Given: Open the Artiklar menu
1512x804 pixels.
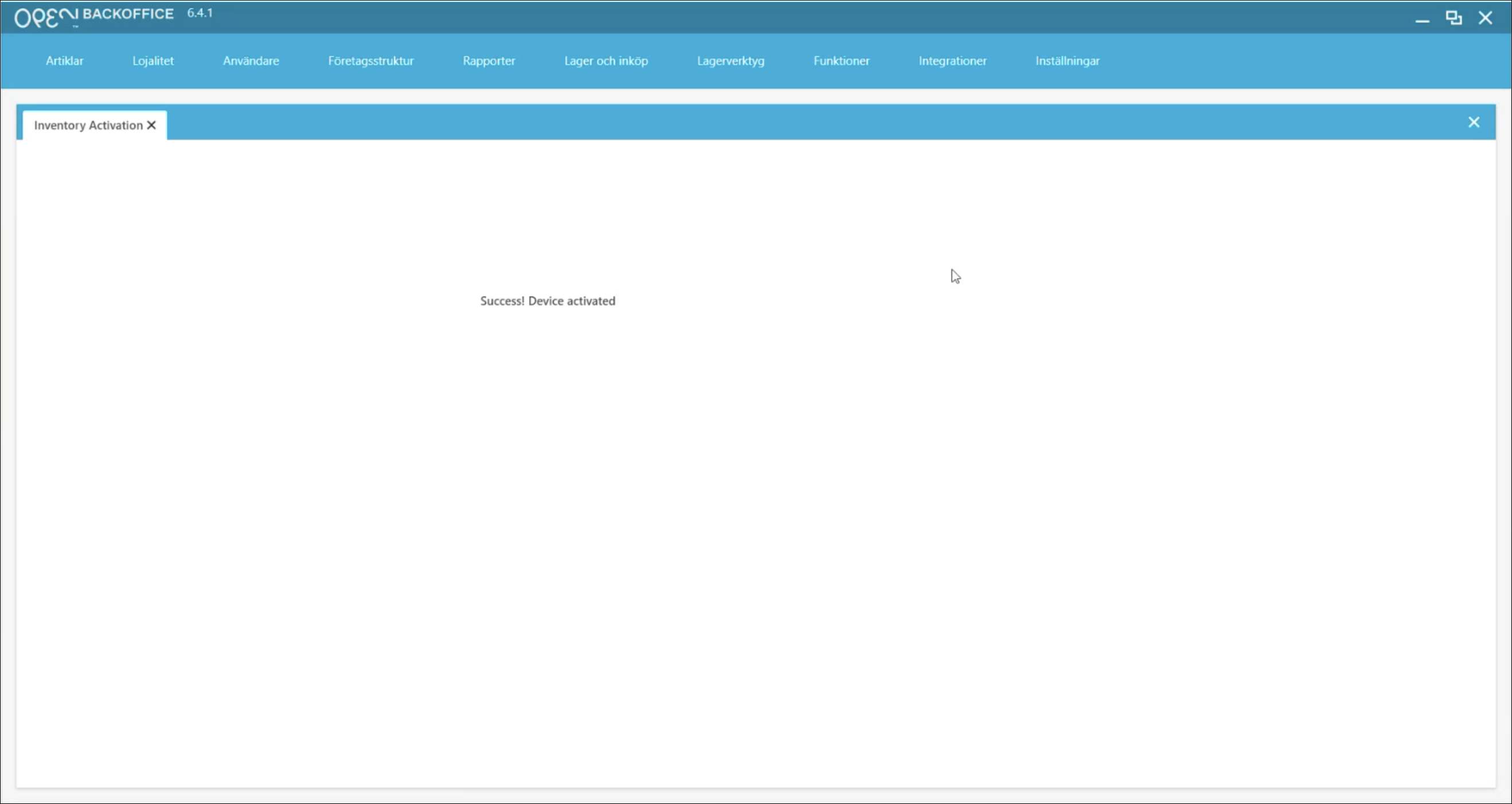Looking at the screenshot, I should pyautogui.click(x=65, y=61).
